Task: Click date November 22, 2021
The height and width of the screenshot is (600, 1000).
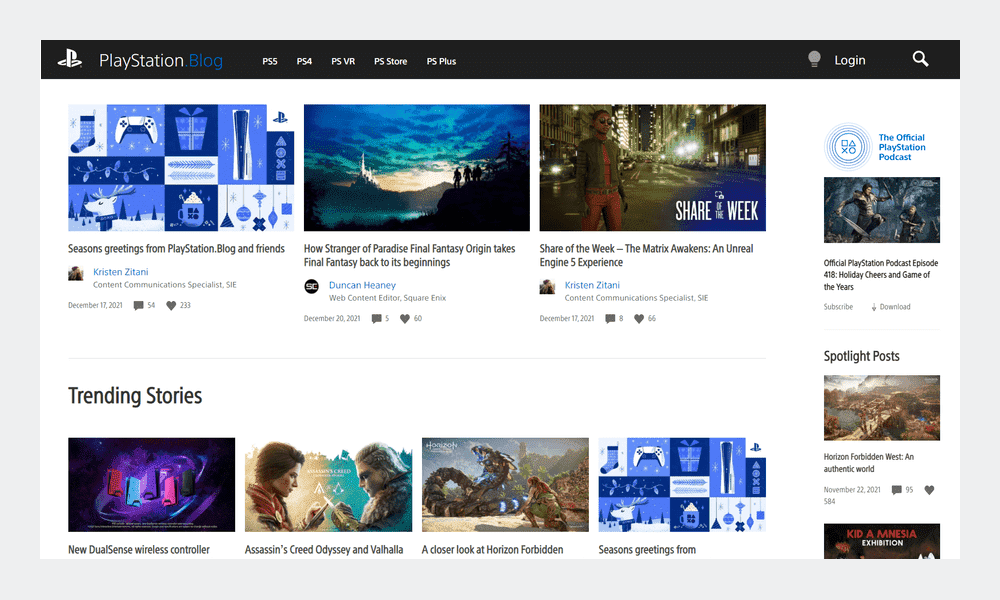Action: pyautogui.click(x=852, y=490)
